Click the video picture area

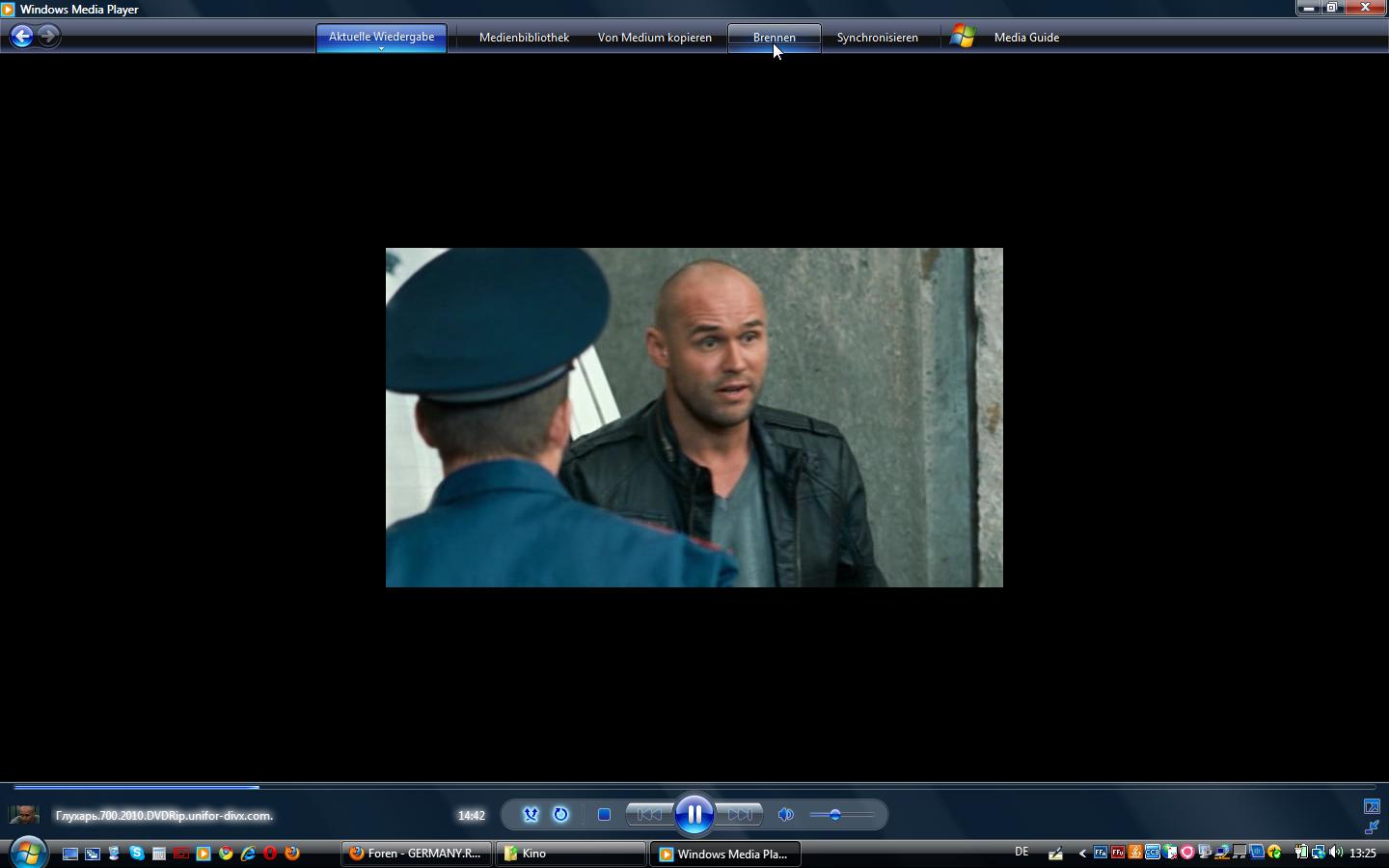click(x=694, y=418)
